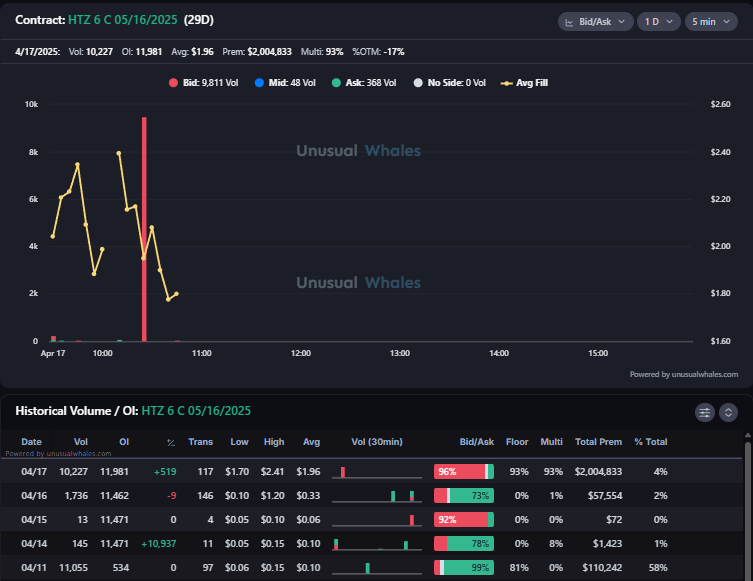Click the $2.41 high price cell
Viewport: 753px width, 581px height.
(x=272, y=472)
